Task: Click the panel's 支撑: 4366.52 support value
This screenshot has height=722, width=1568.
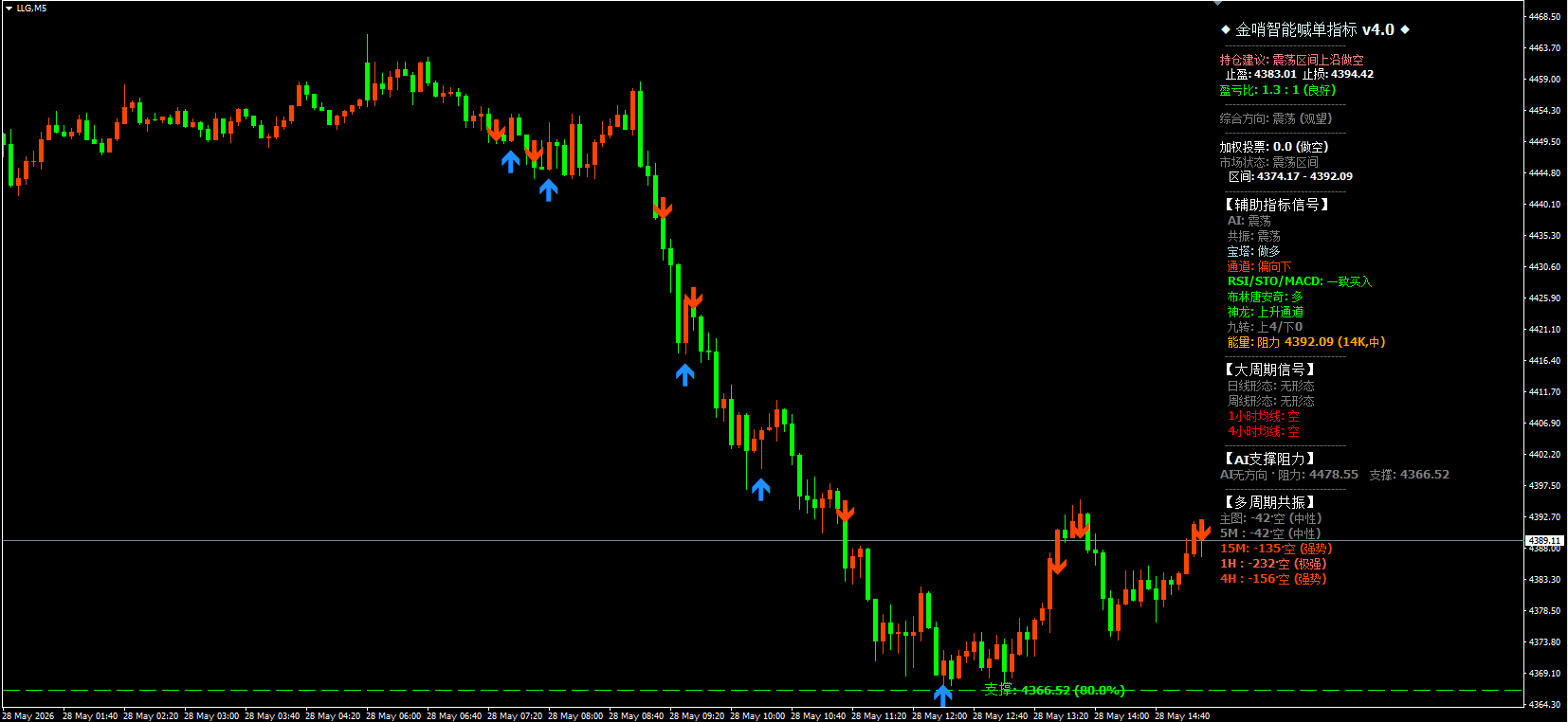Action: (1409, 475)
